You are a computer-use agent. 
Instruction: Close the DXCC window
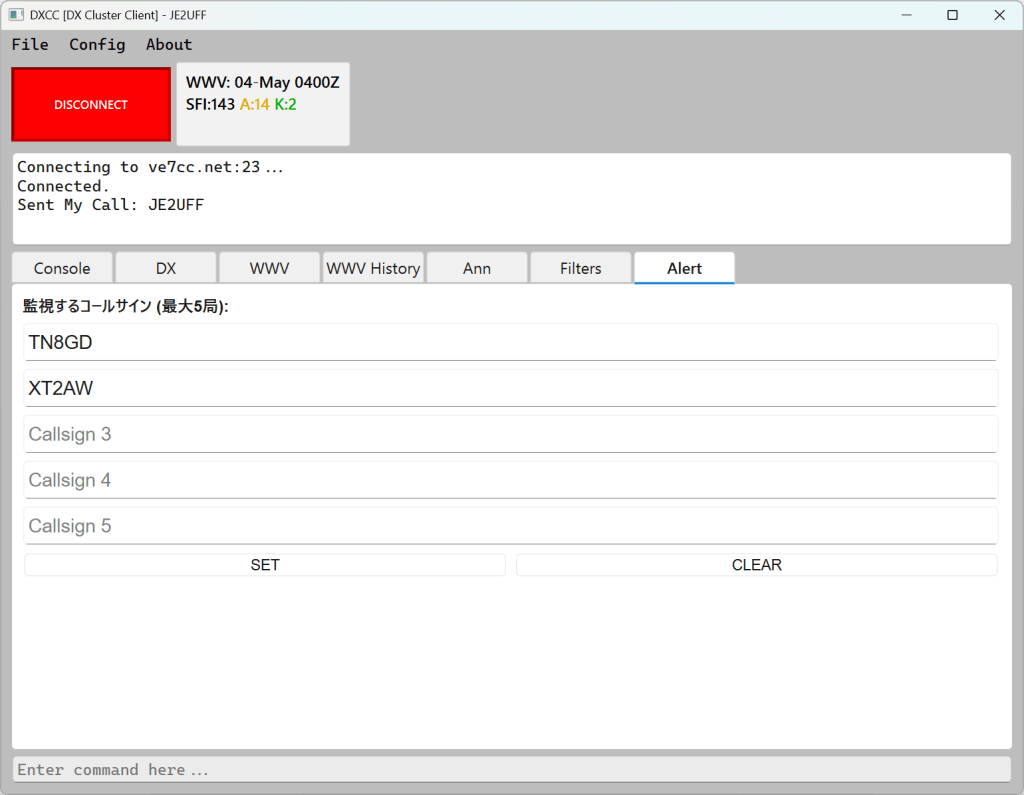tap(999, 15)
